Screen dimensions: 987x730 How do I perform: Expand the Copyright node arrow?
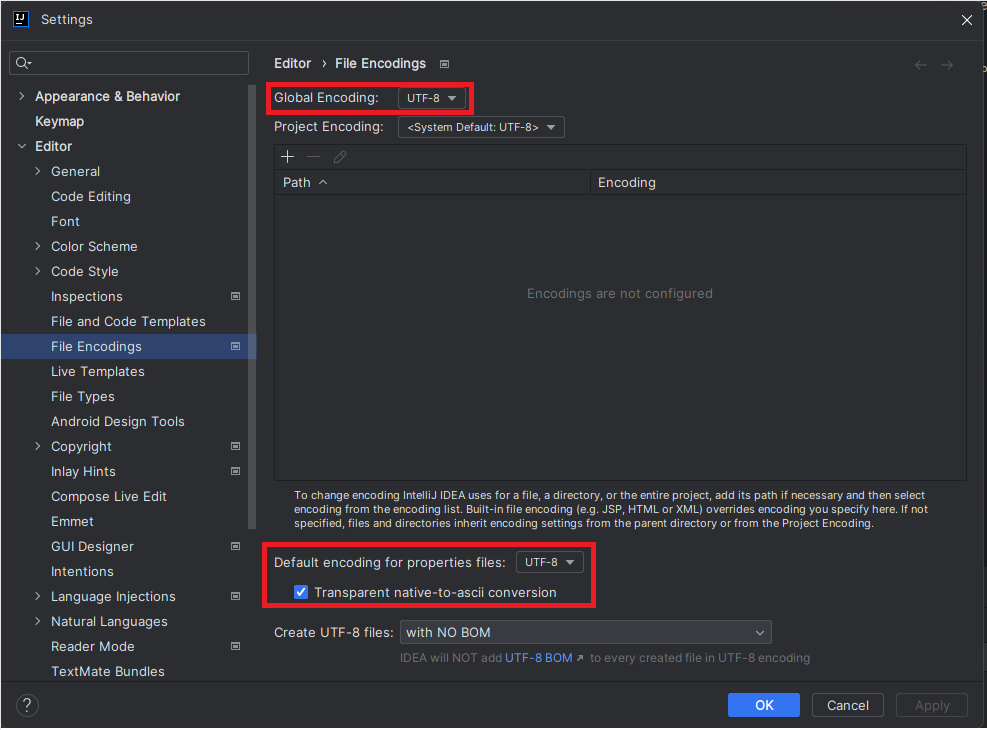(x=38, y=446)
